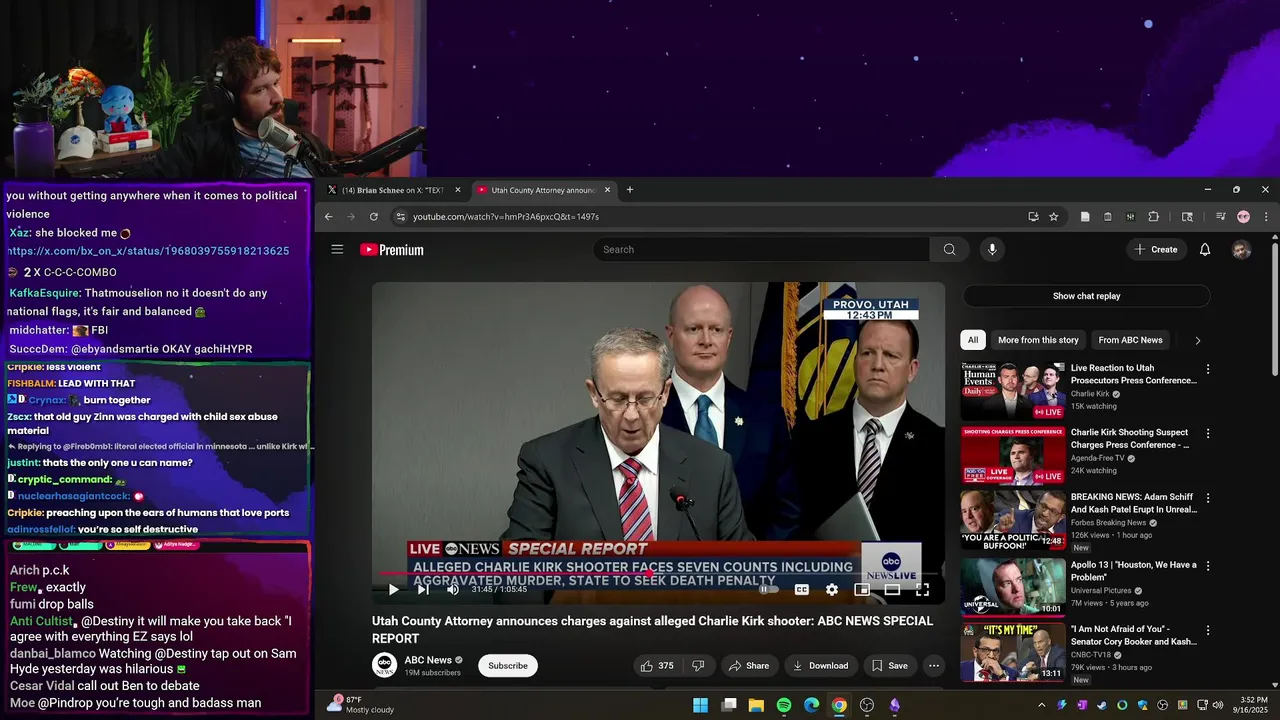The width and height of the screenshot is (1280, 720).
Task: Open Apollo 13 Houston video title
Action: click(x=1133, y=571)
